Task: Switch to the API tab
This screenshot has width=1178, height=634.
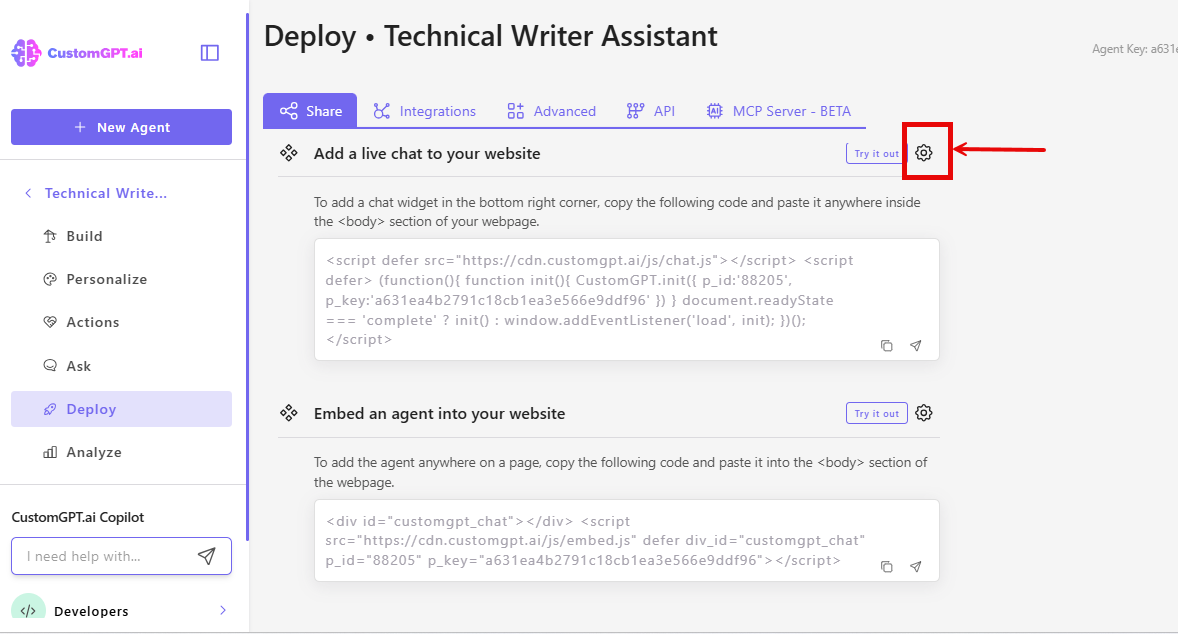Action: (650, 111)
